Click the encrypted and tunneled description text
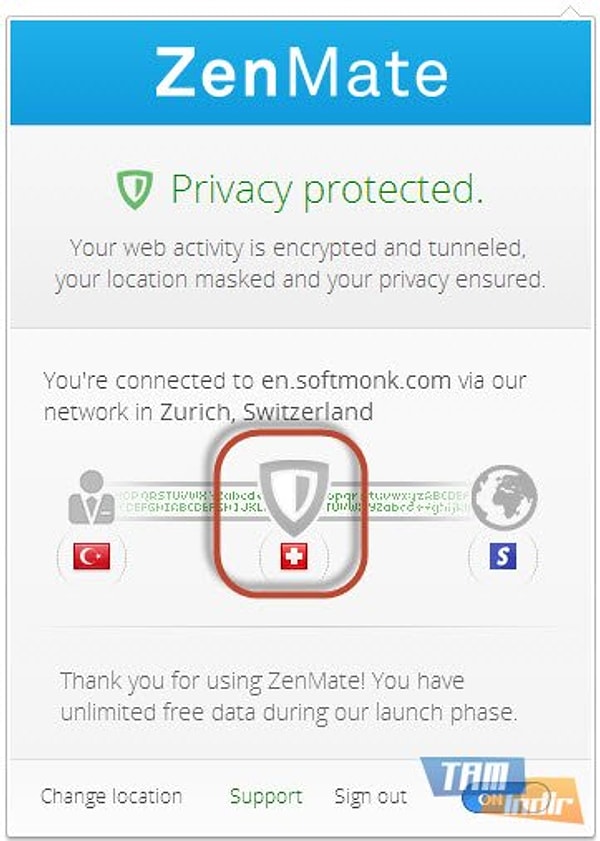 tap(299, 264)
